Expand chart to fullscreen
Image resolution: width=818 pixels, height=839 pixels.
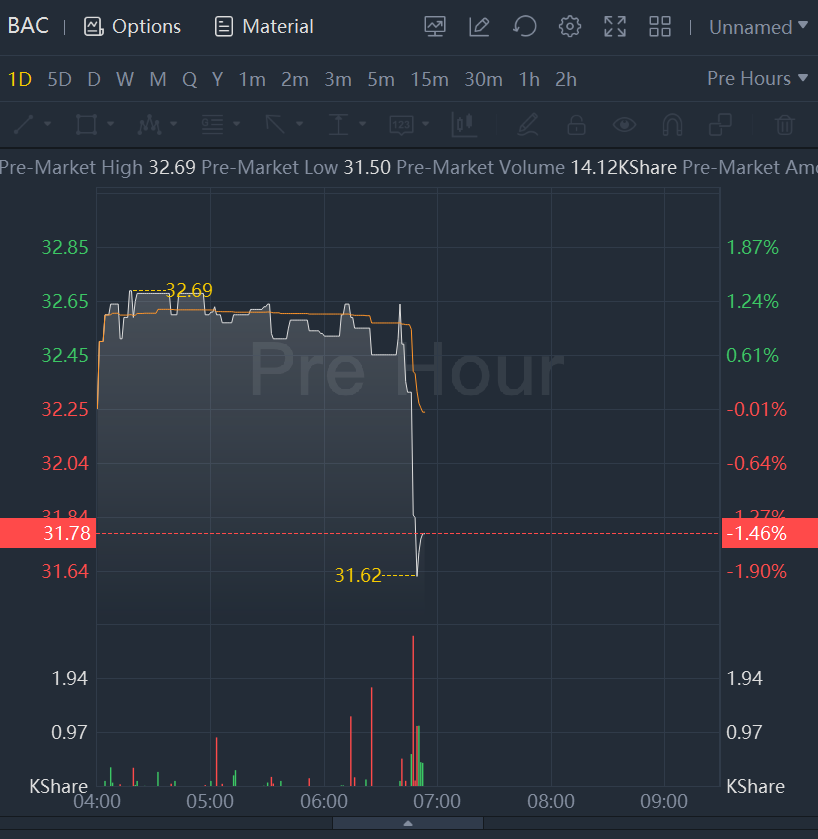[615, 27]
